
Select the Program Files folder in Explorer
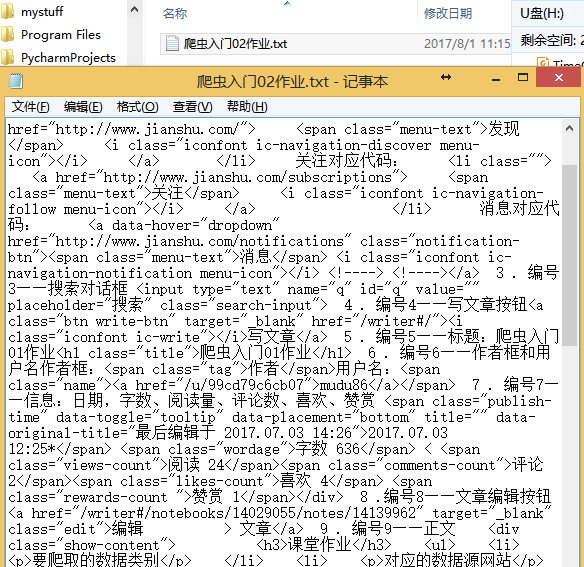(x=61, y=35)
